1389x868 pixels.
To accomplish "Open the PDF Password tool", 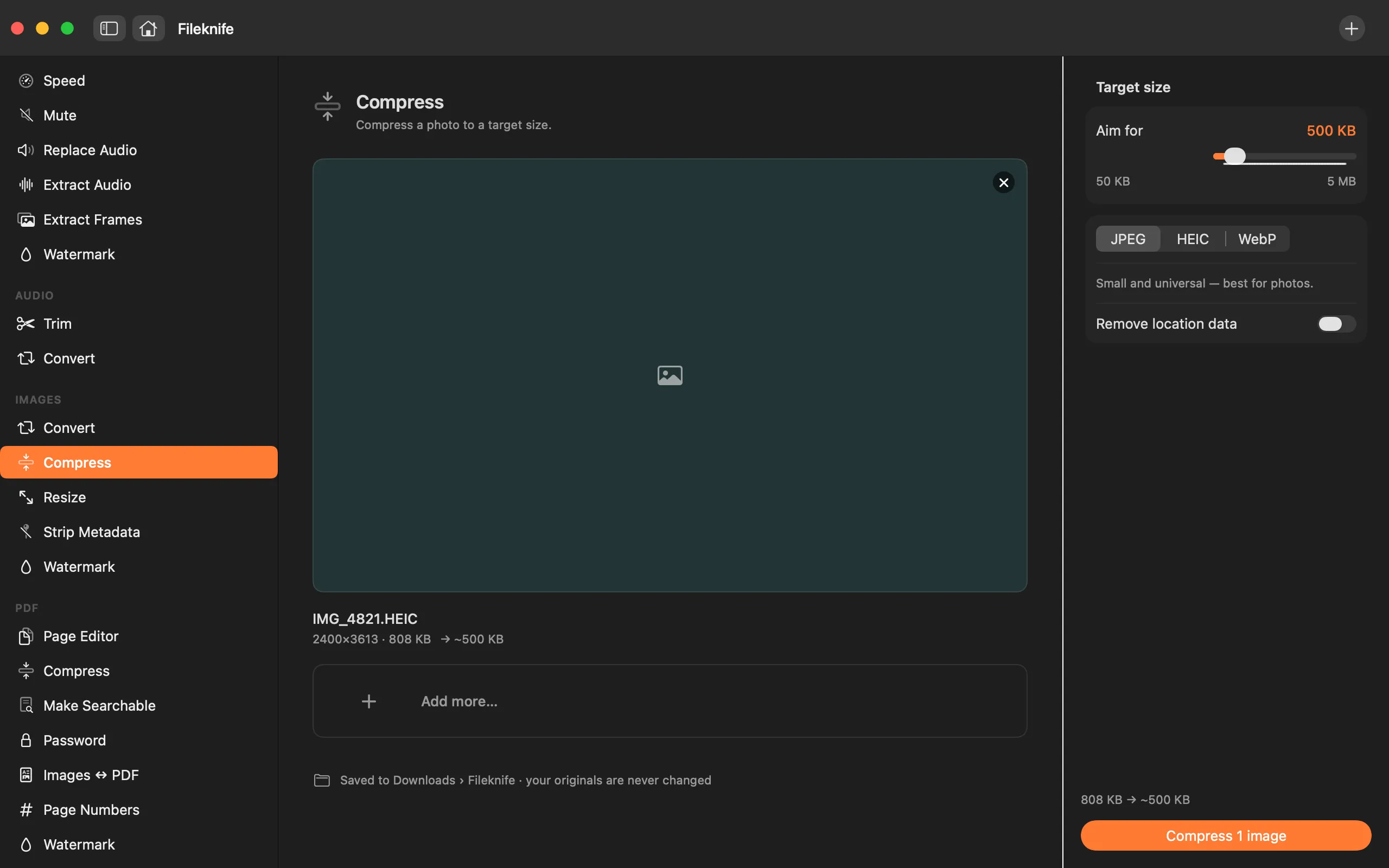I will point(139,741).
